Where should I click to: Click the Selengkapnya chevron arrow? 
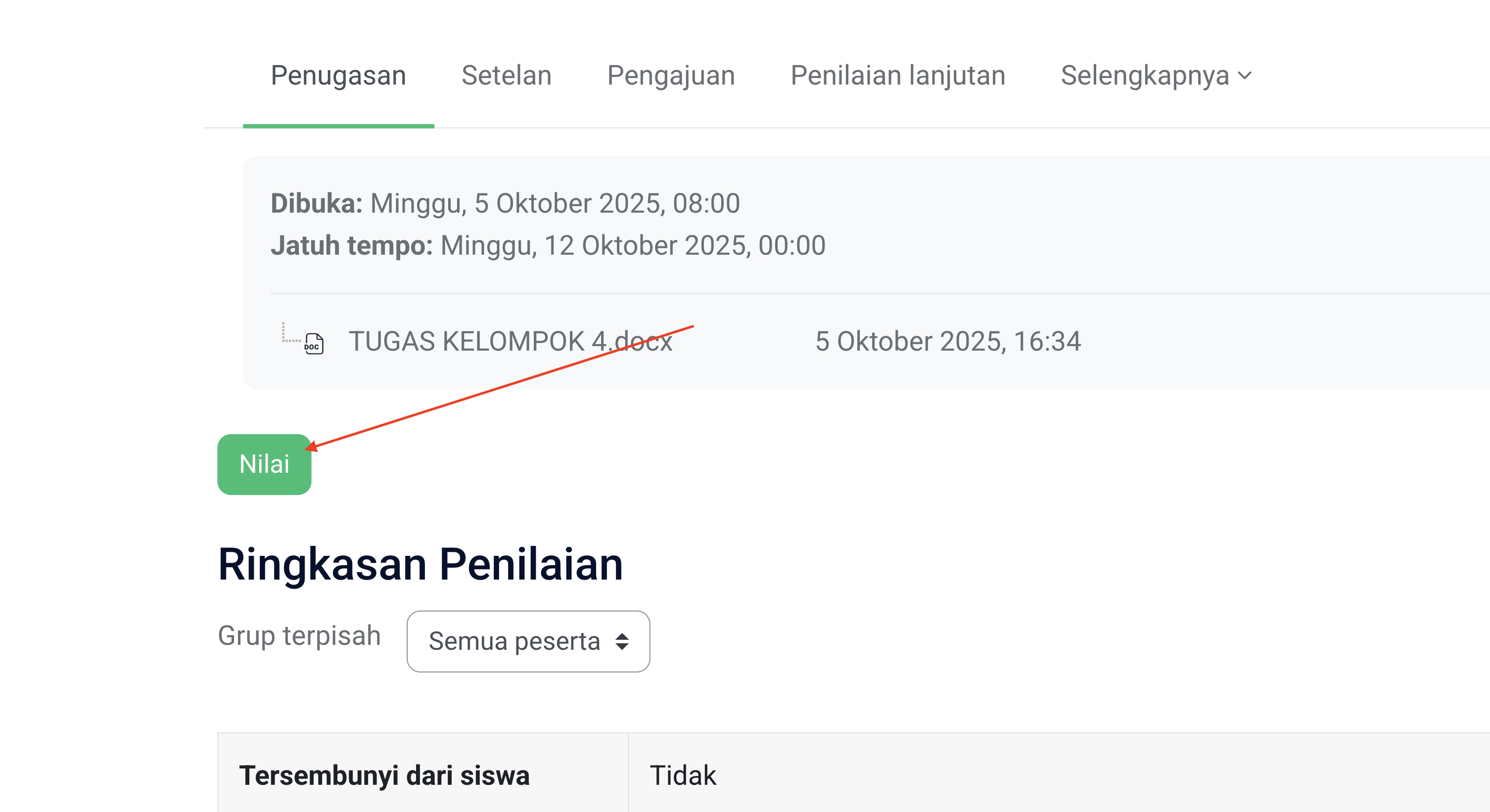[x=1245, y=76]
